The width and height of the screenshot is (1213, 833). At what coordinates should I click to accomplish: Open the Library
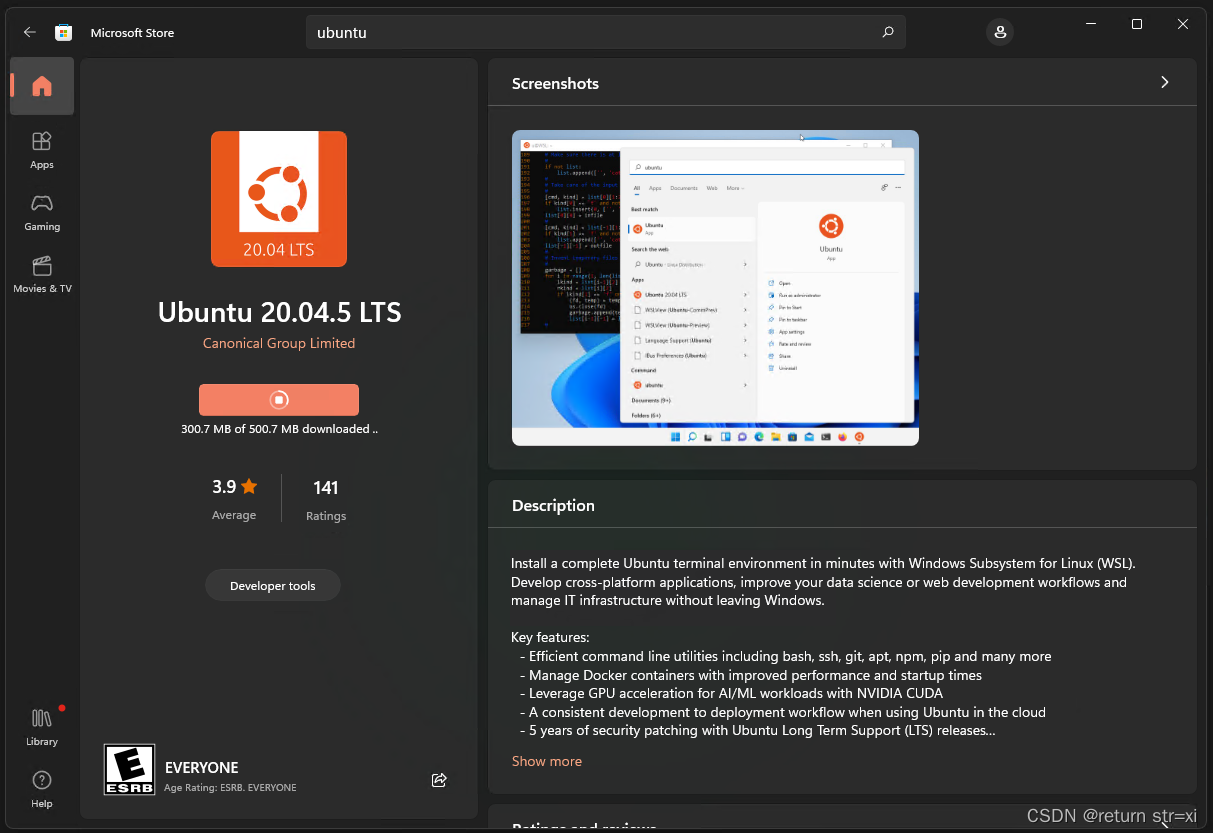click(x=42, y=727)
